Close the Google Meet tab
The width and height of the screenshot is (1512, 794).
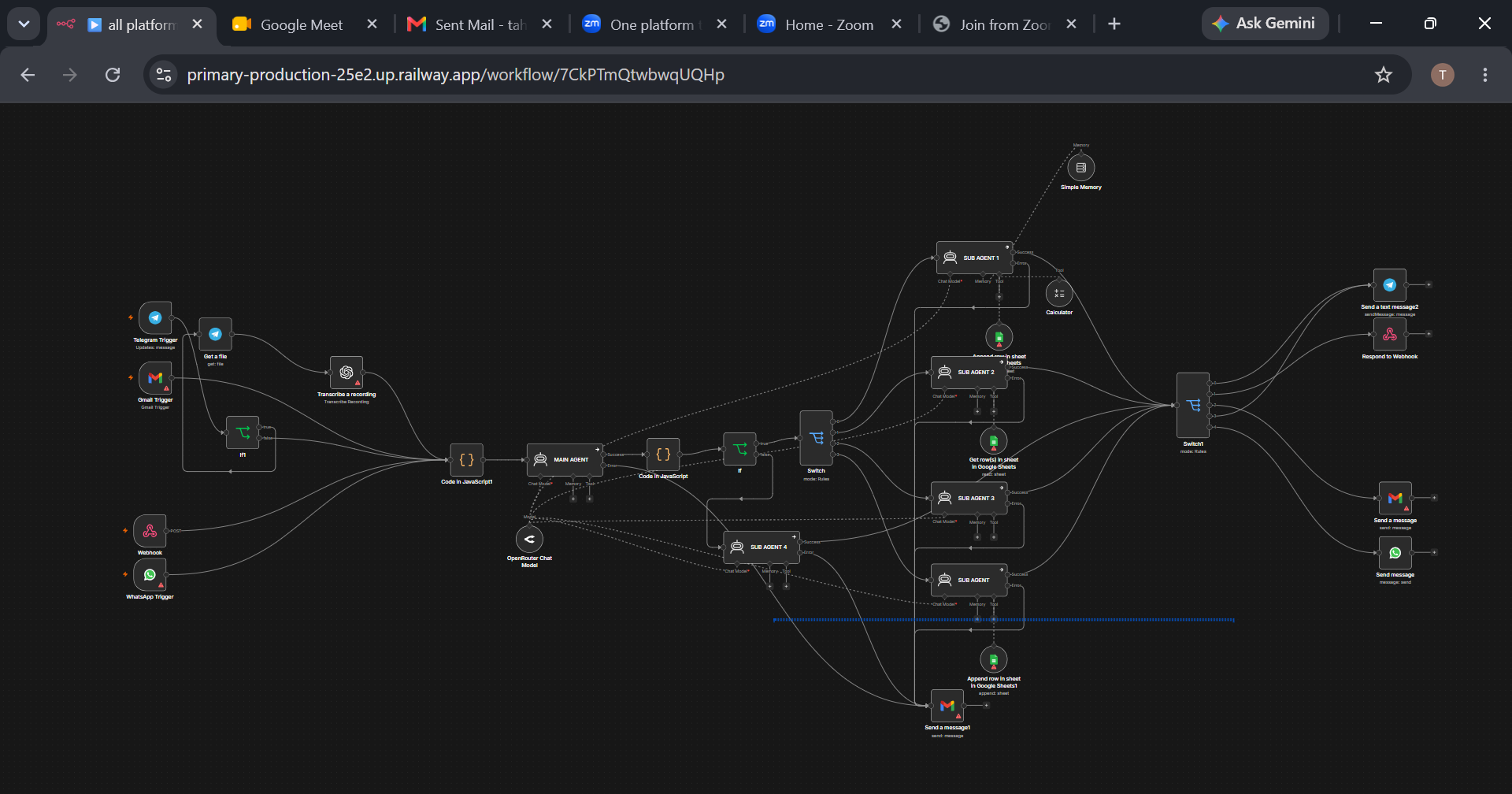(x=372, y=24)
